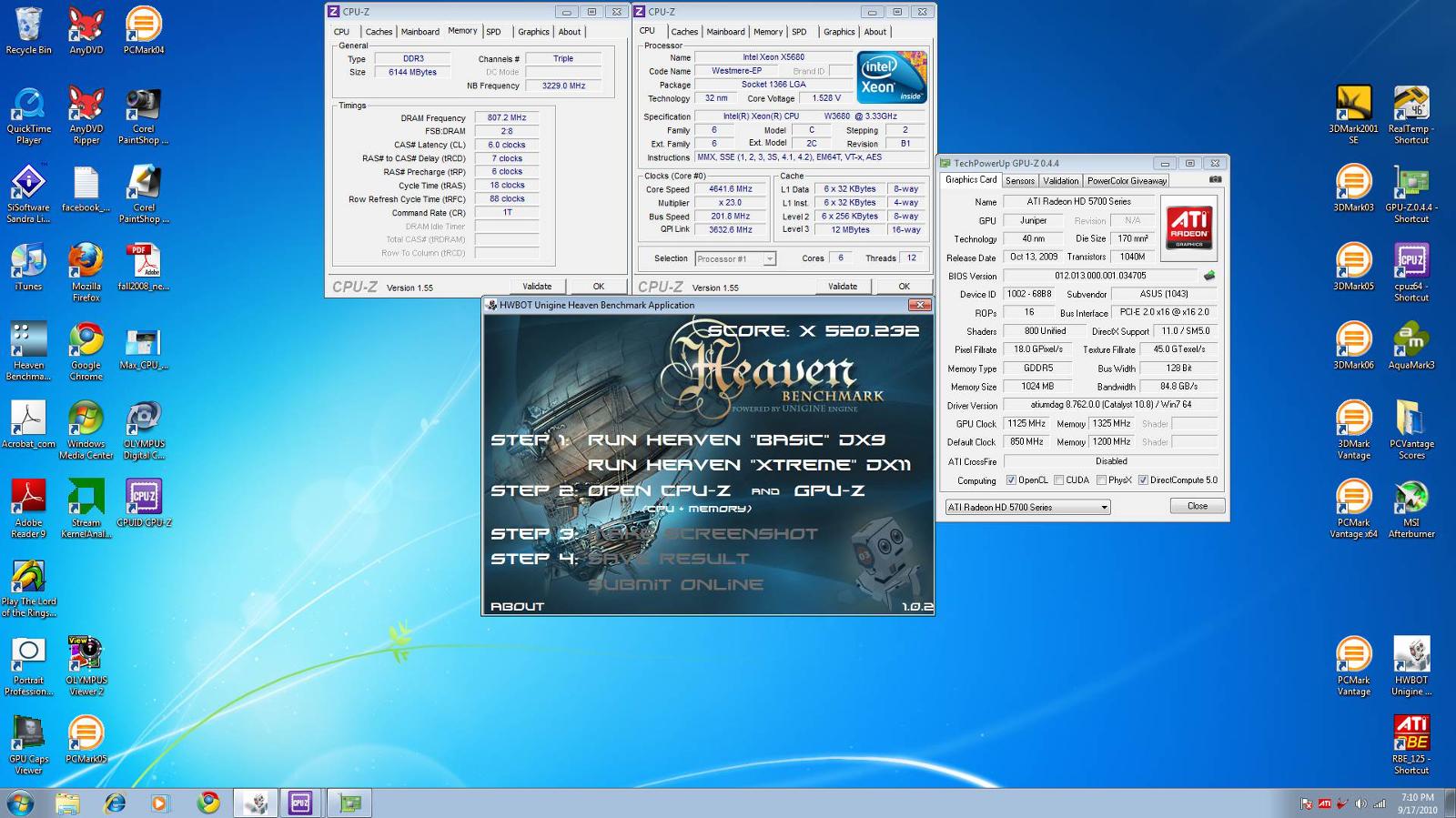Image resolution: width=1456 pixels, height=818 pixels.
Task: Switch to Sensors tab in GPU-Z
Action: 1019,181
